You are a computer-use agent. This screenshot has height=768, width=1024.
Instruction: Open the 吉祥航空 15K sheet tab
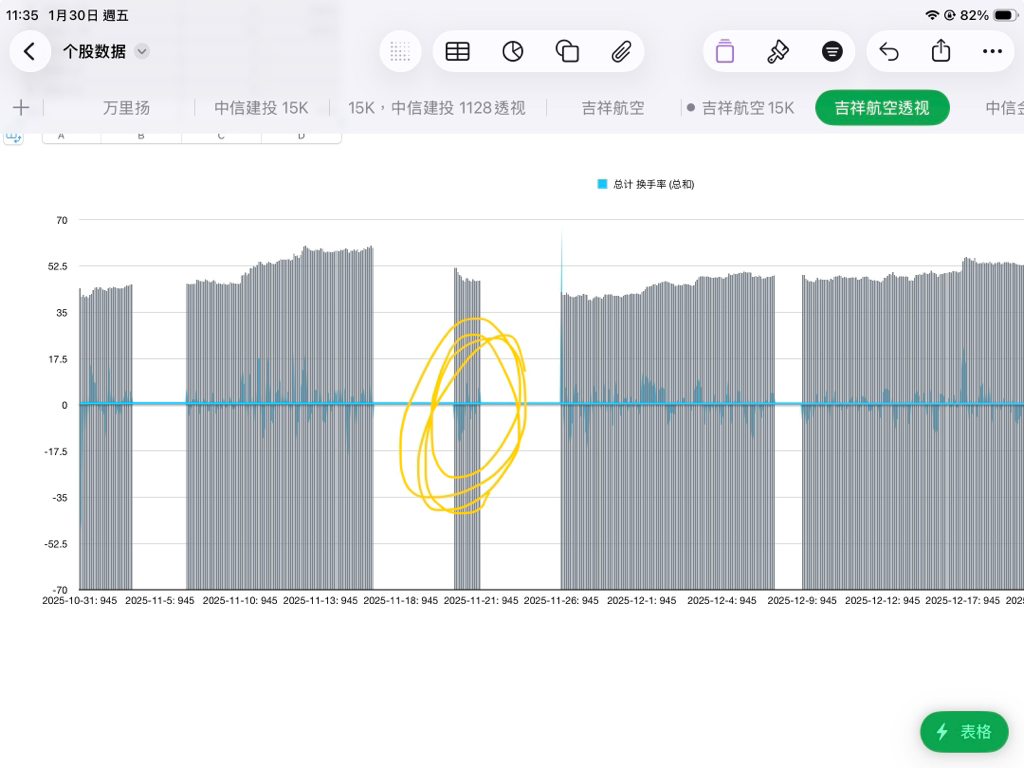coord(747,108)
